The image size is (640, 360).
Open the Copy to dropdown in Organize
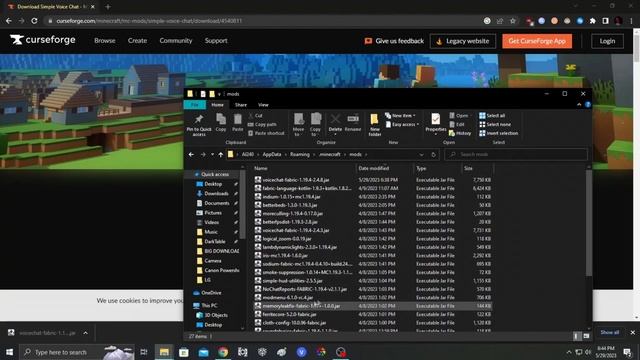tap(316, 124)
